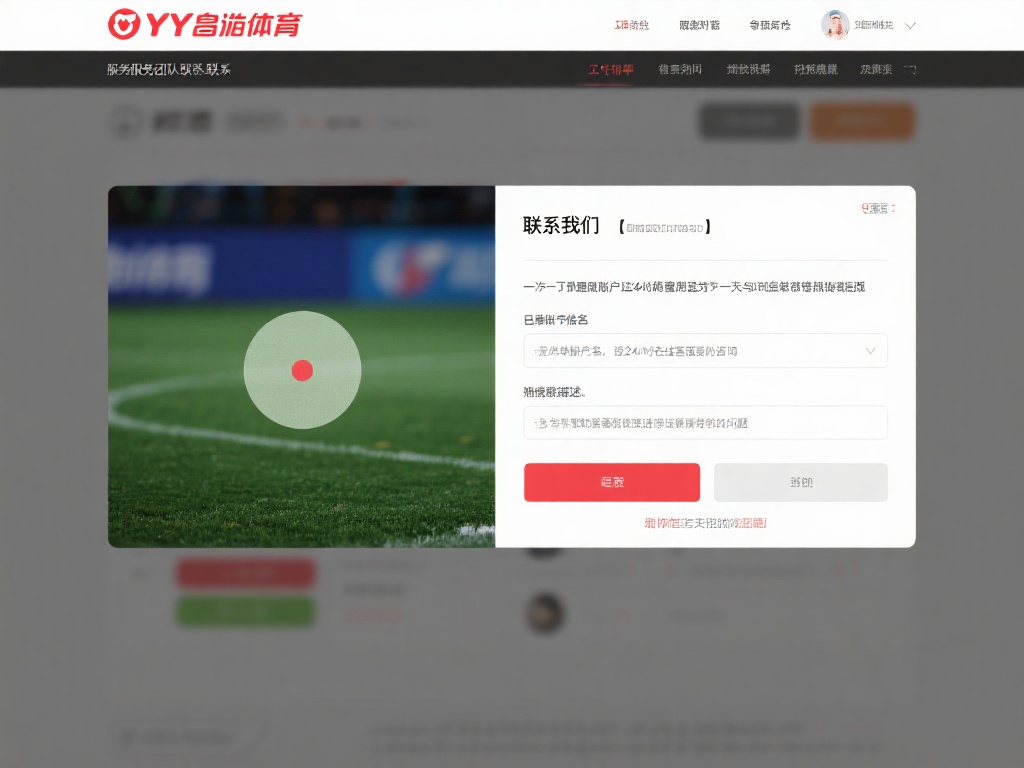The width and height of the screenshot is (1024, 768).
Task: Click the gray cancel button in the contact dialog
Action: coord(800,482)
